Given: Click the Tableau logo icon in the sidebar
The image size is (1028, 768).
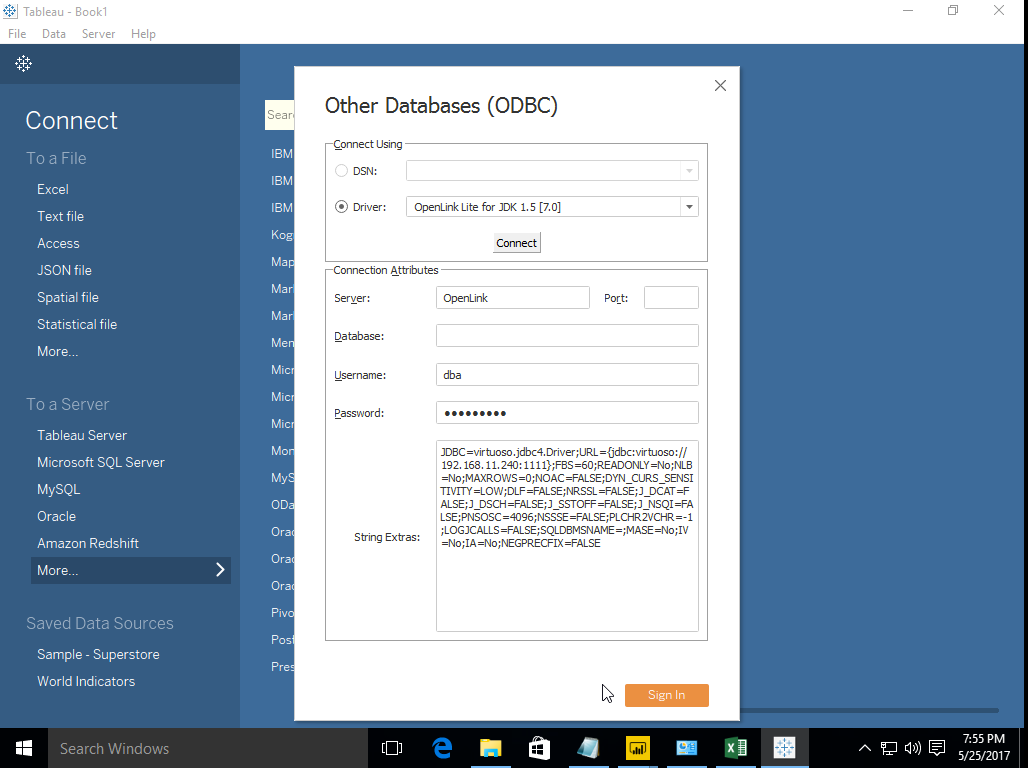Looking at the screenshot, I should tap(24, 64).
